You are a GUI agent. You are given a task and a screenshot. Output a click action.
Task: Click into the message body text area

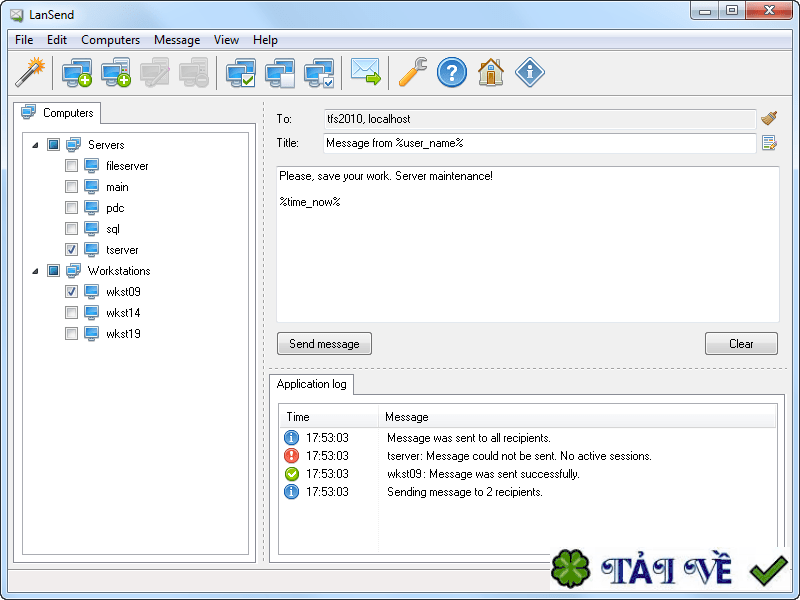click(x=528, y=244)
